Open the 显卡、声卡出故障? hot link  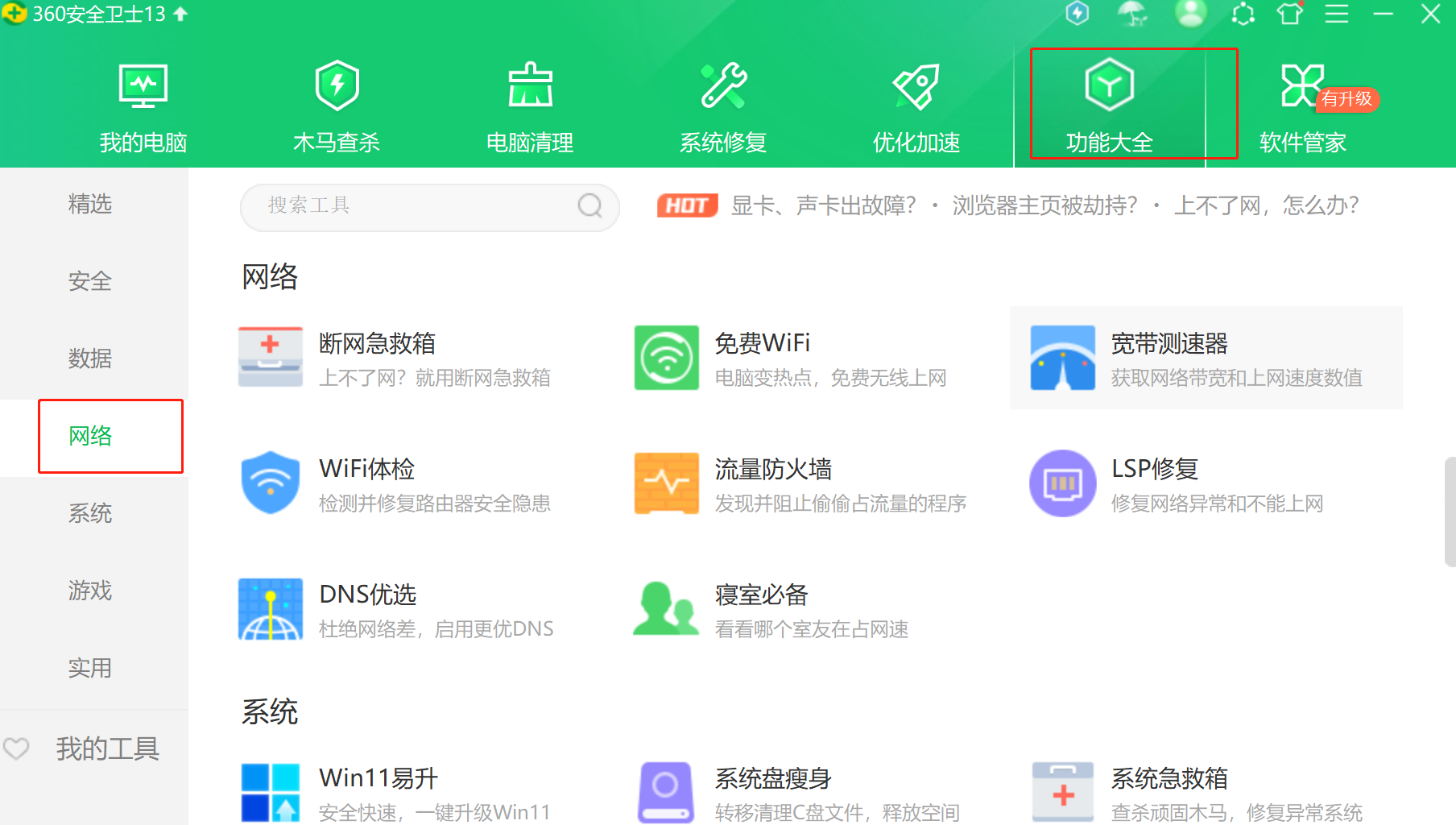[x=823, y=205]
